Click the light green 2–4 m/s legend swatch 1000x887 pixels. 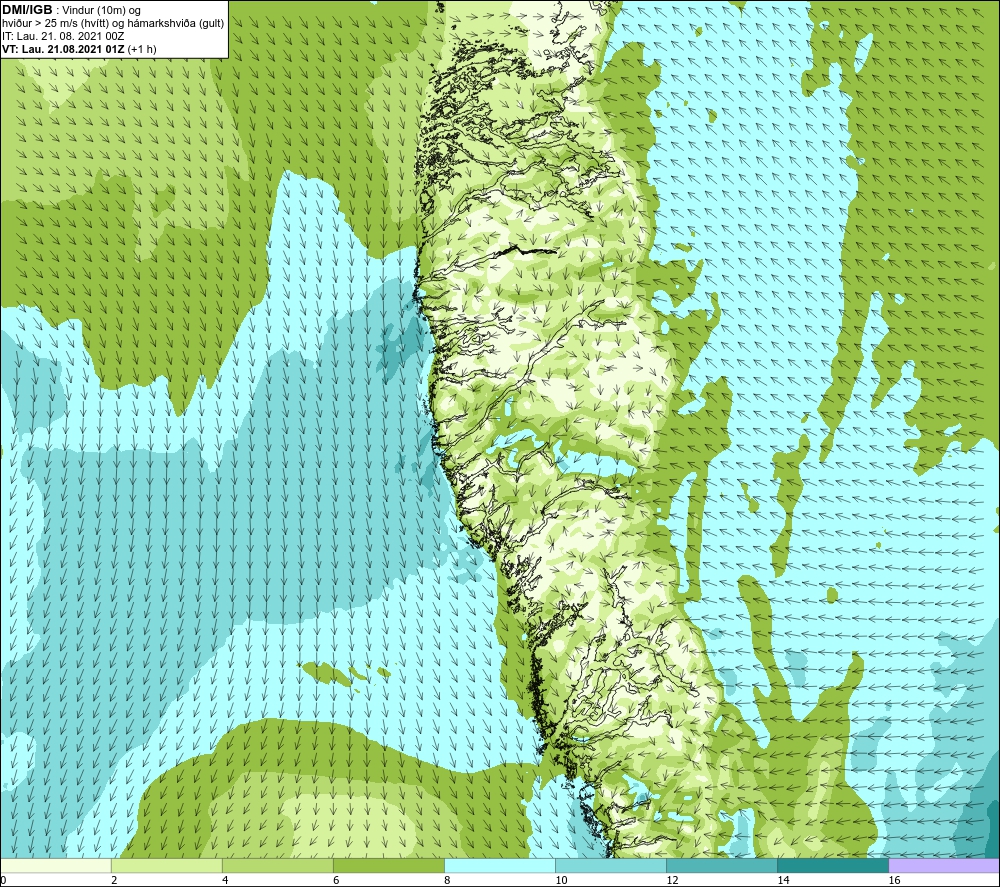pos(167,866)
